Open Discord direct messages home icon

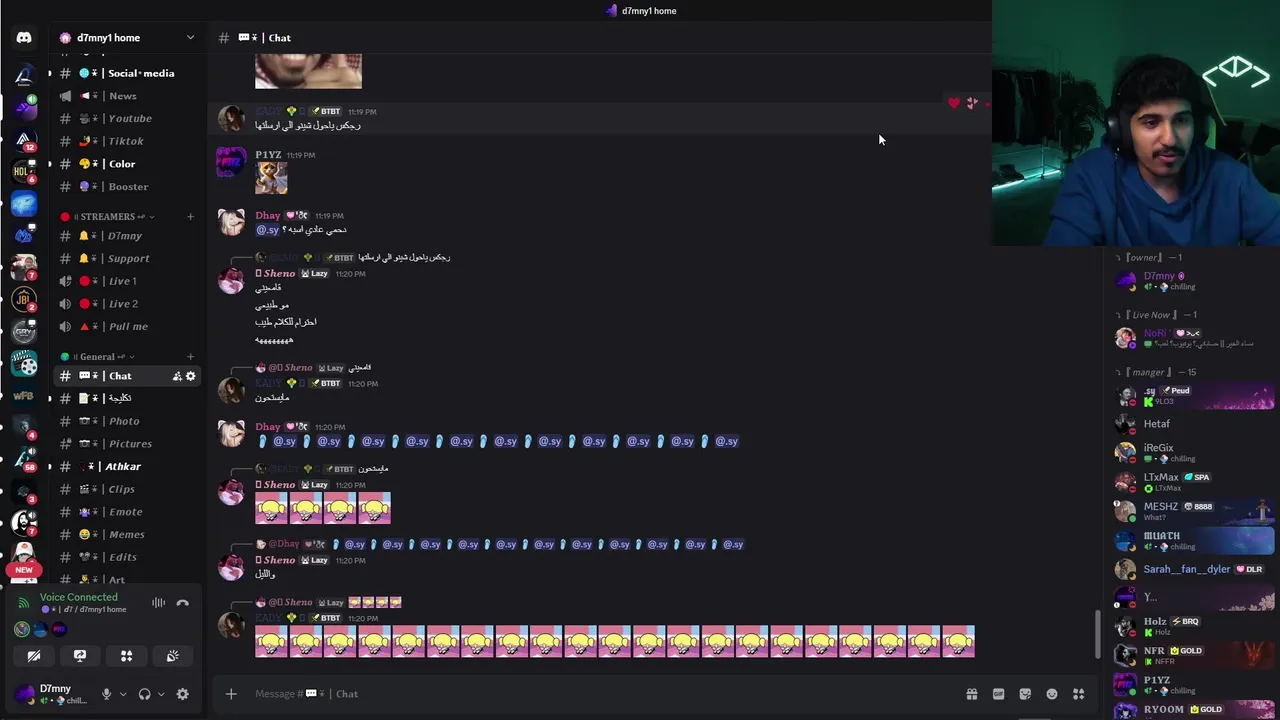tap(24, 38)
